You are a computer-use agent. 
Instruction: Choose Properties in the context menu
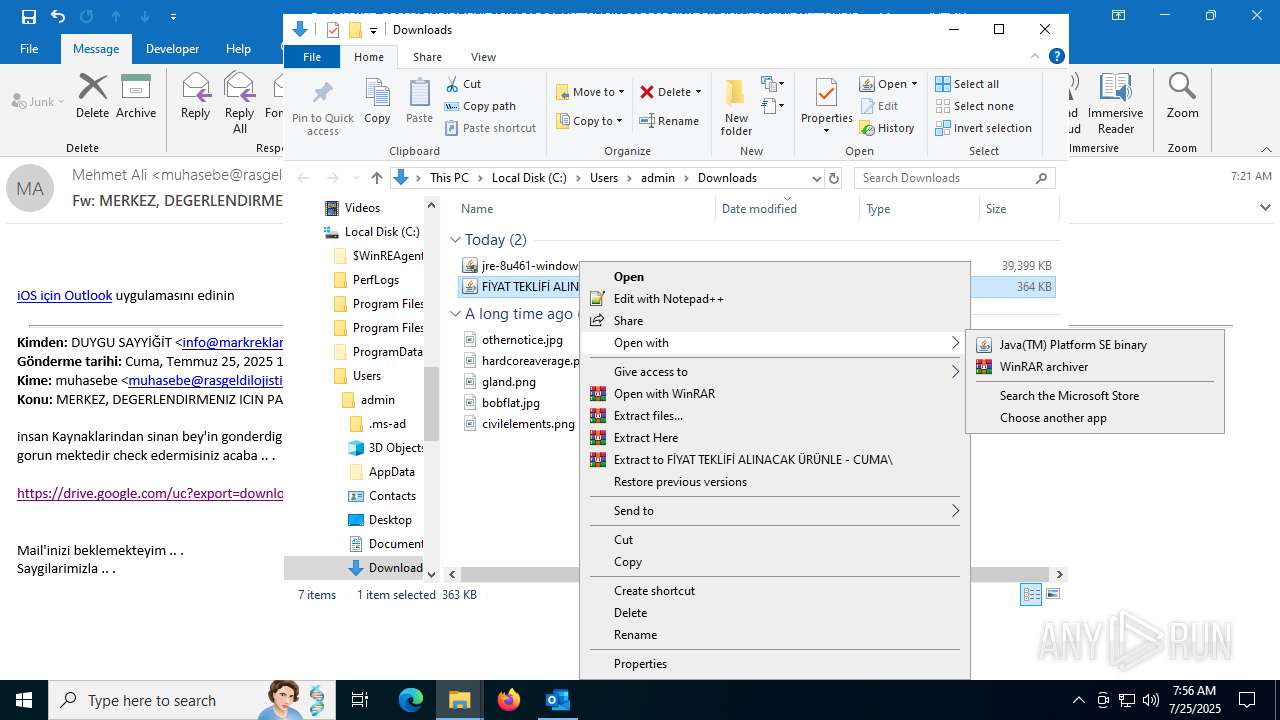point(774,664)
